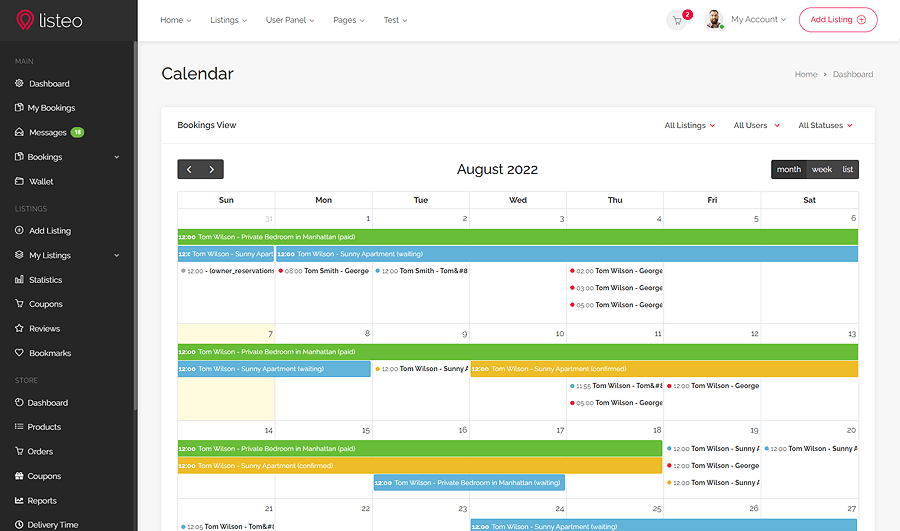Viewport: 900px width, 531px height.
Task: Expand the My Account dropdown
Action: point(758,20)
